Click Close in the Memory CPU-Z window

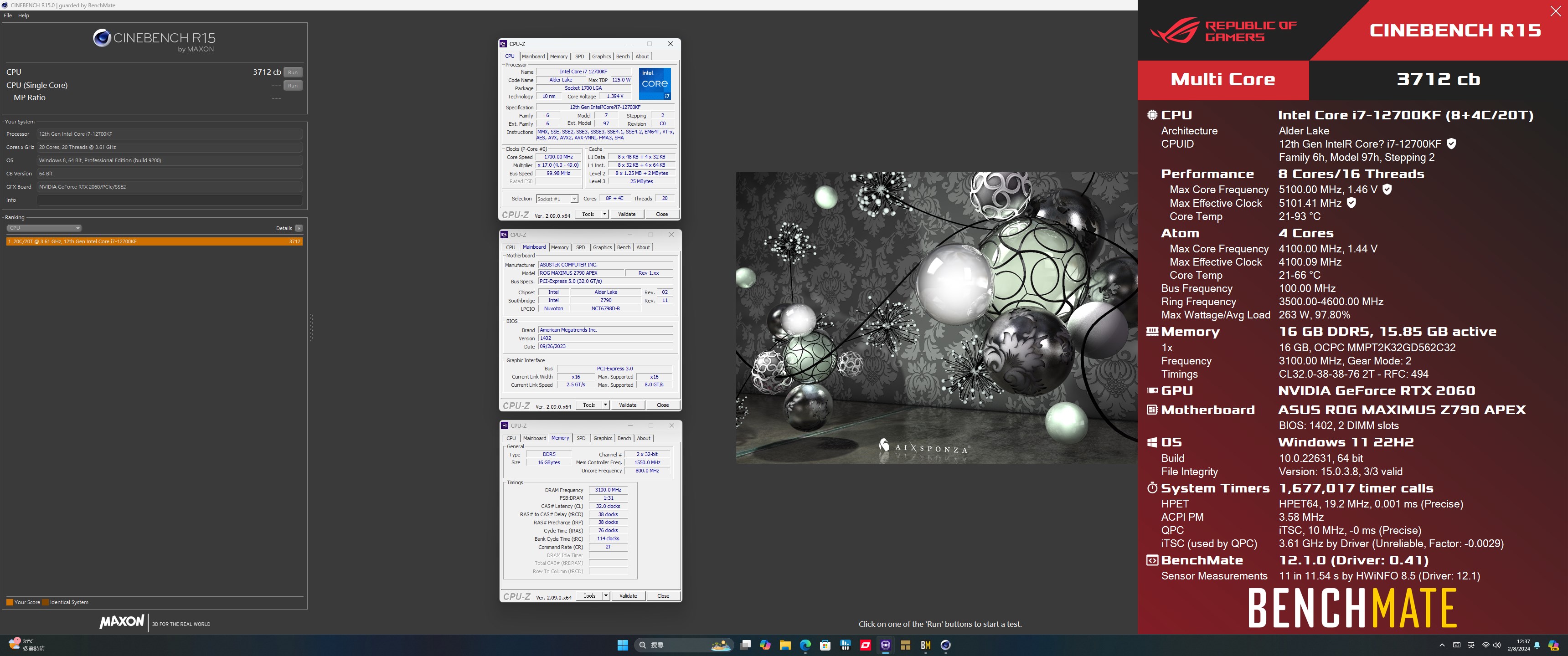[664, 596]
